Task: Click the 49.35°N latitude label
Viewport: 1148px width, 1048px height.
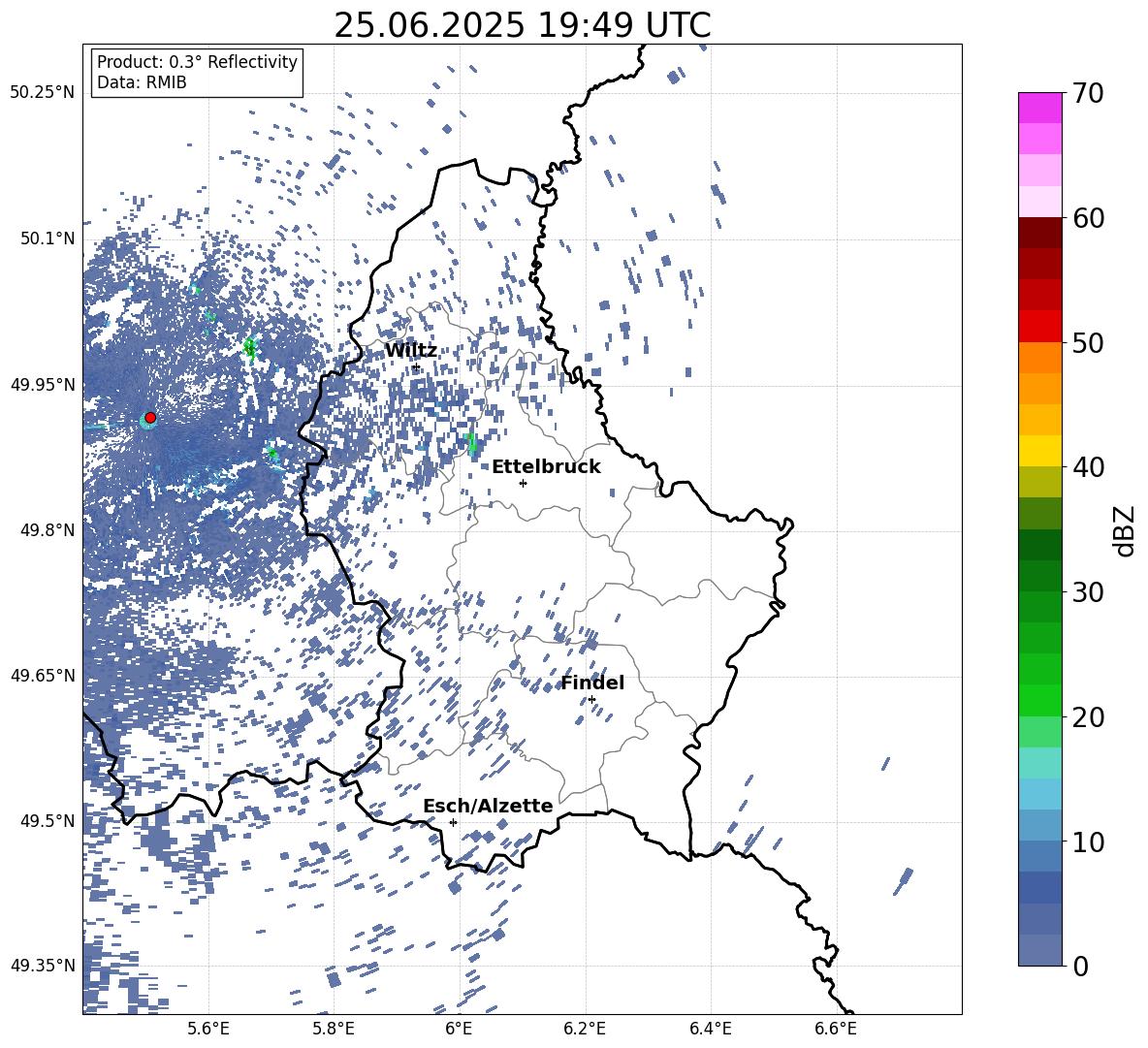Action: click(43, 966)
